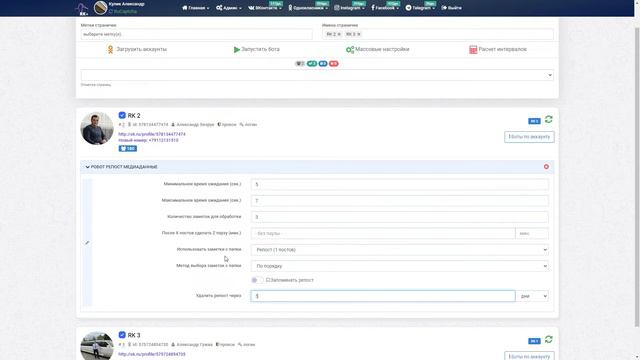This screenshot has width=640, height=360.
Task: Open the Главная menu in the top bar
Action: point(196,8)
